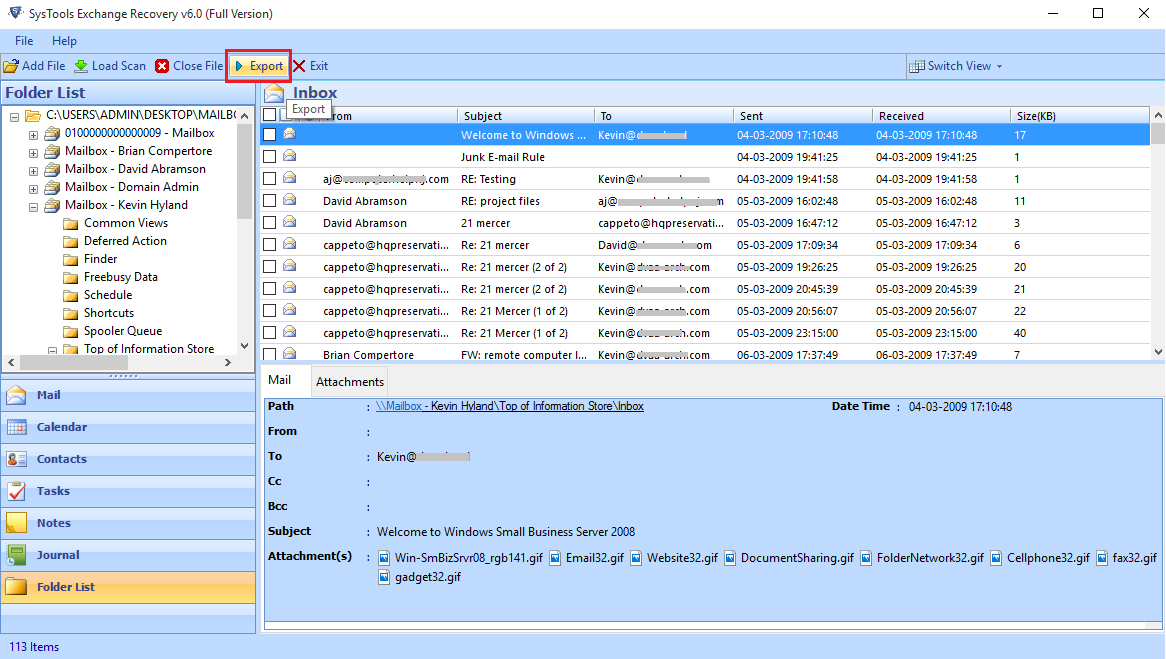Click the Mail envelope icon in the navigation pane

(16, 395)
